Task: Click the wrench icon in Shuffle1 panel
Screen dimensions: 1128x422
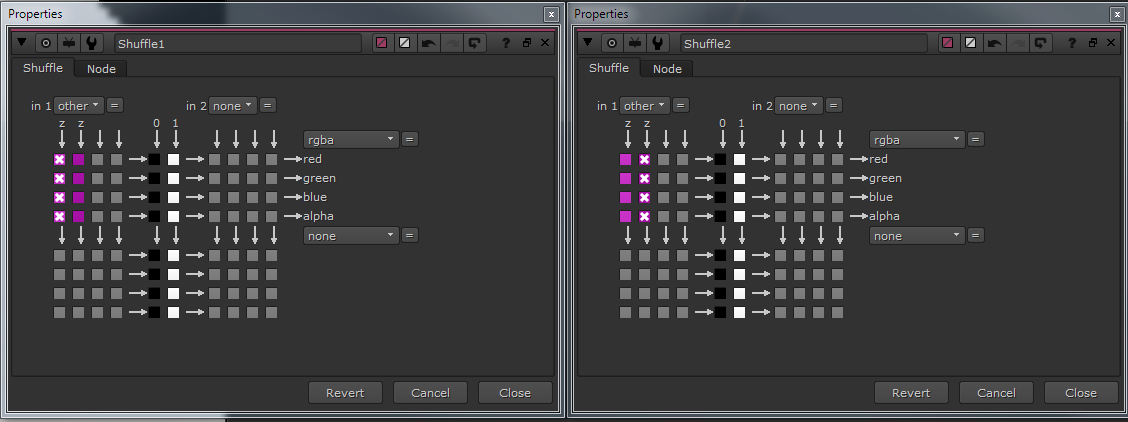Action: click(91, 43)
